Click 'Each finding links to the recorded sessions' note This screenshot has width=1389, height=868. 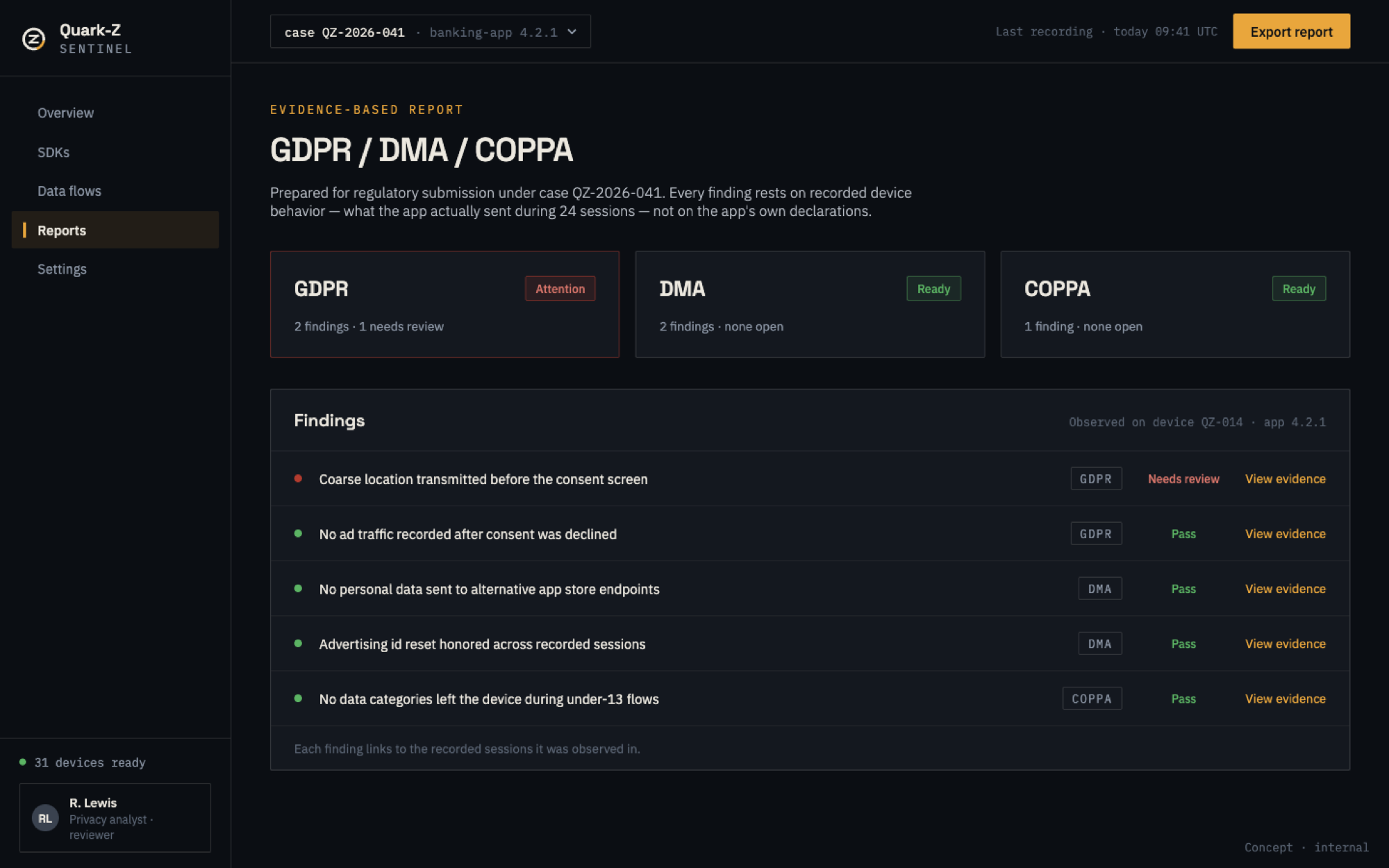coord(467,749)
